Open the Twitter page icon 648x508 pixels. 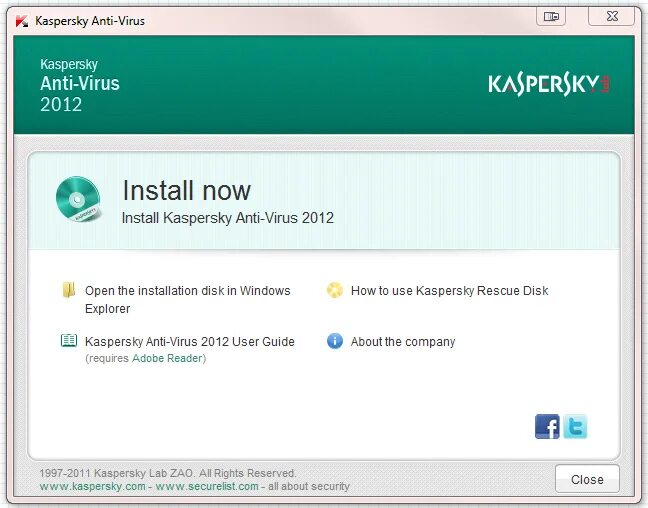575,426
